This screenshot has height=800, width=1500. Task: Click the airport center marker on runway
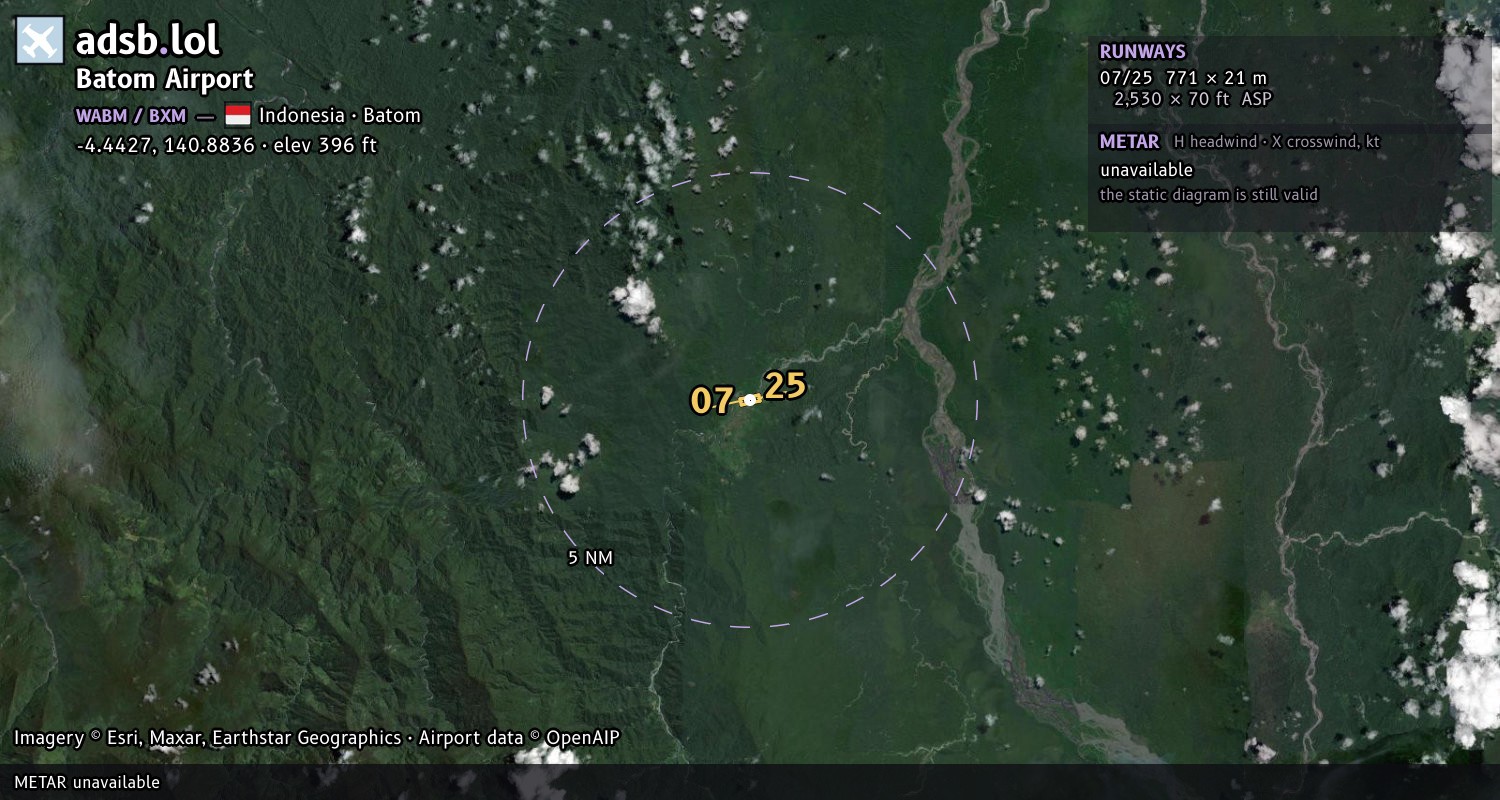(749, 400)
